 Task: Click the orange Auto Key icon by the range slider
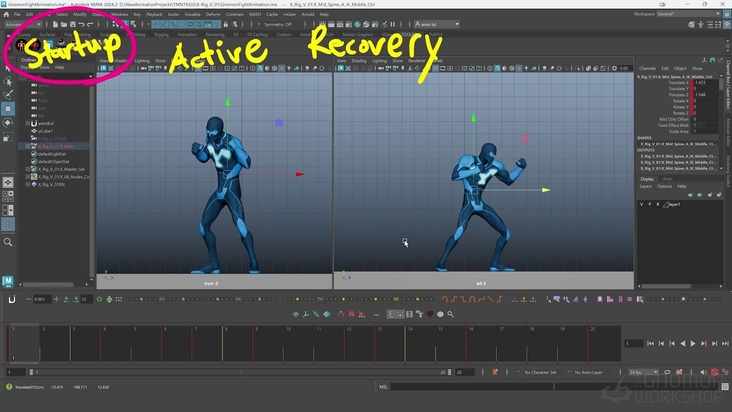pos(495,372)
